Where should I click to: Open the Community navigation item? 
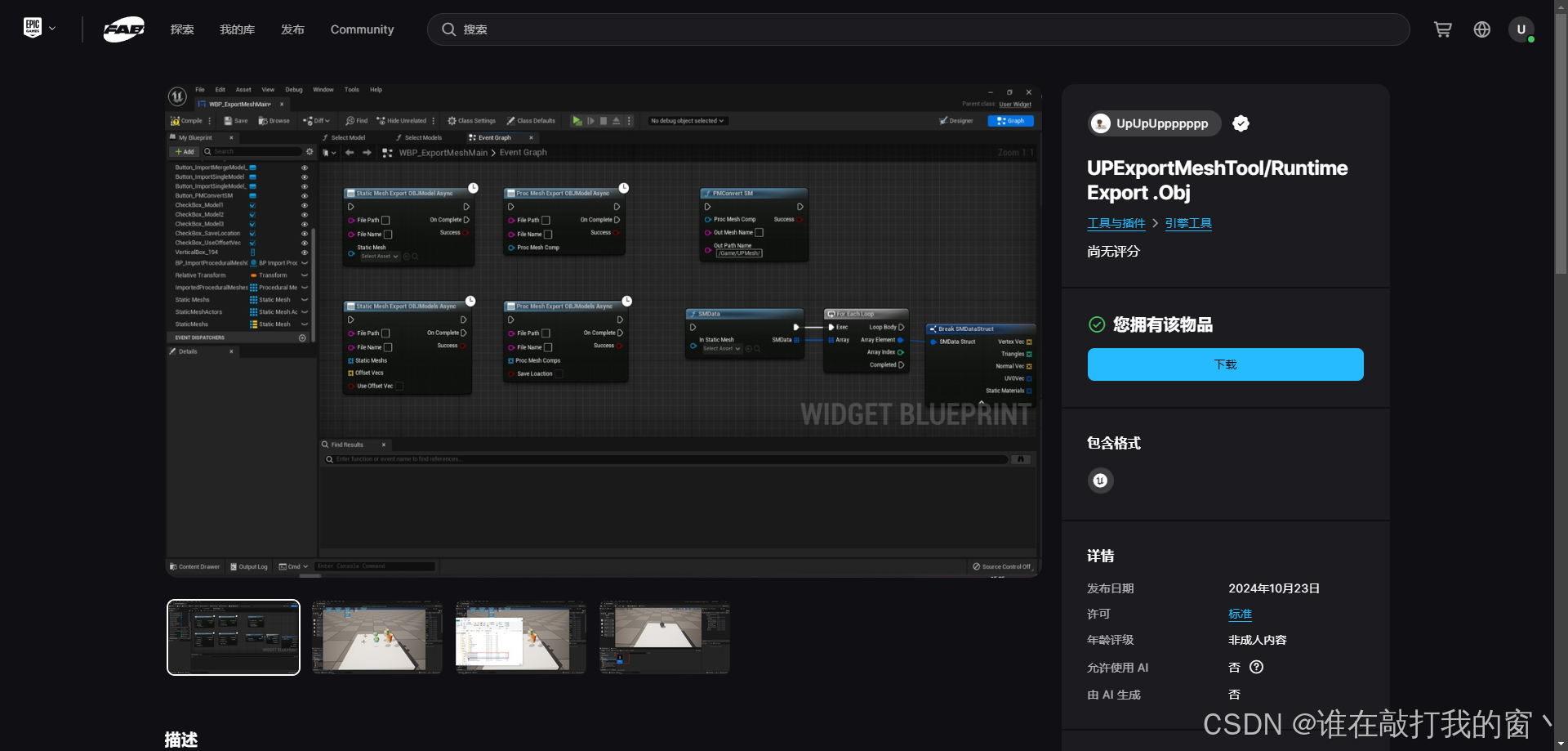(x=362, y=29)
